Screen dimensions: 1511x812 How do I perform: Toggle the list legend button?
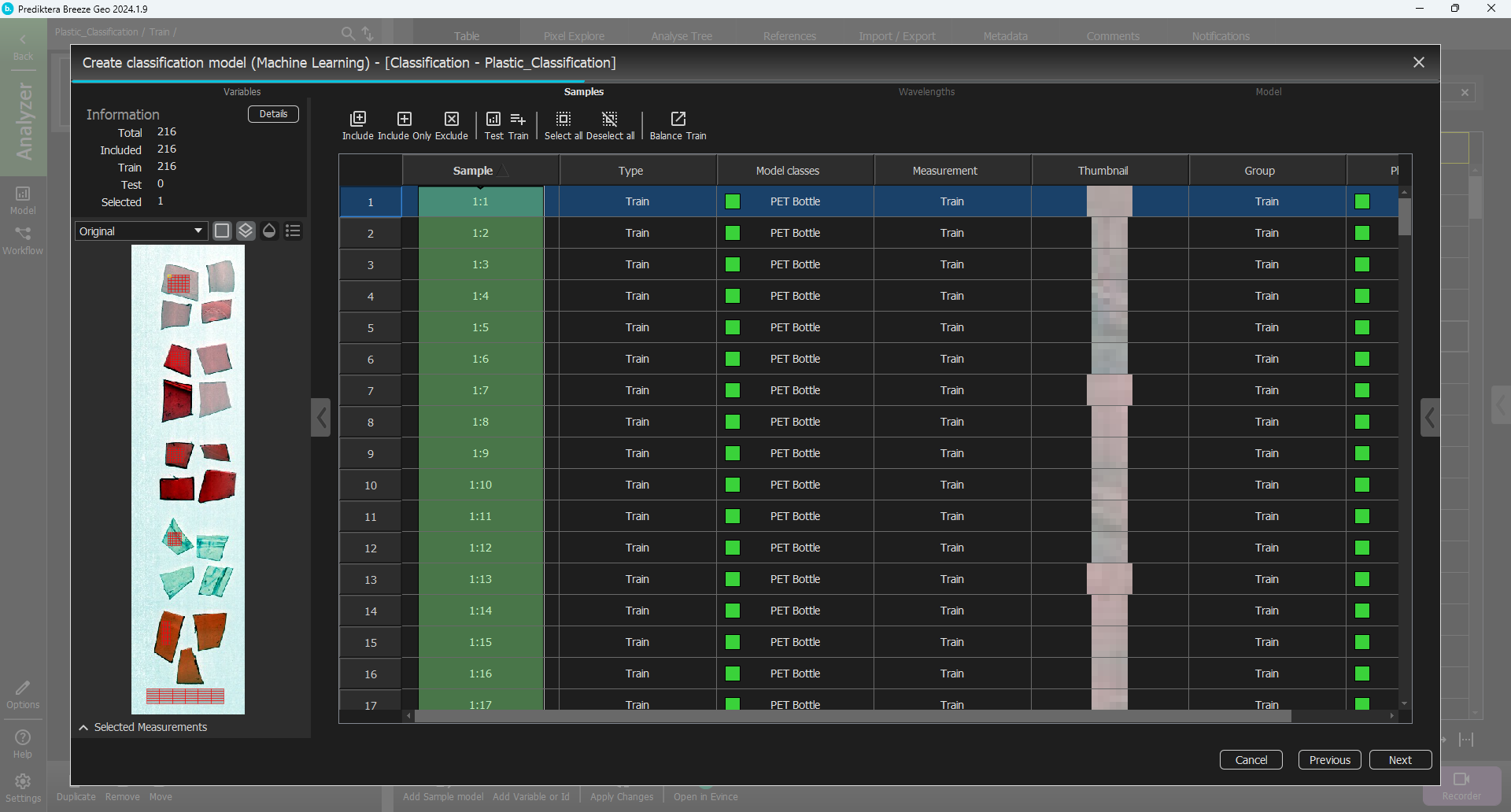point(293,231)
